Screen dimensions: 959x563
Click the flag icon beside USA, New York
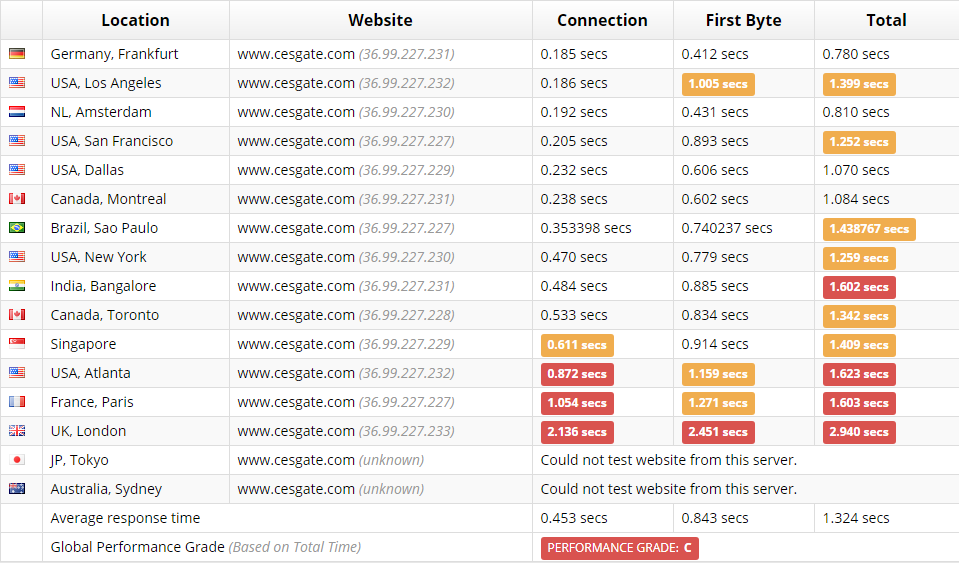[x=17, y=257]
